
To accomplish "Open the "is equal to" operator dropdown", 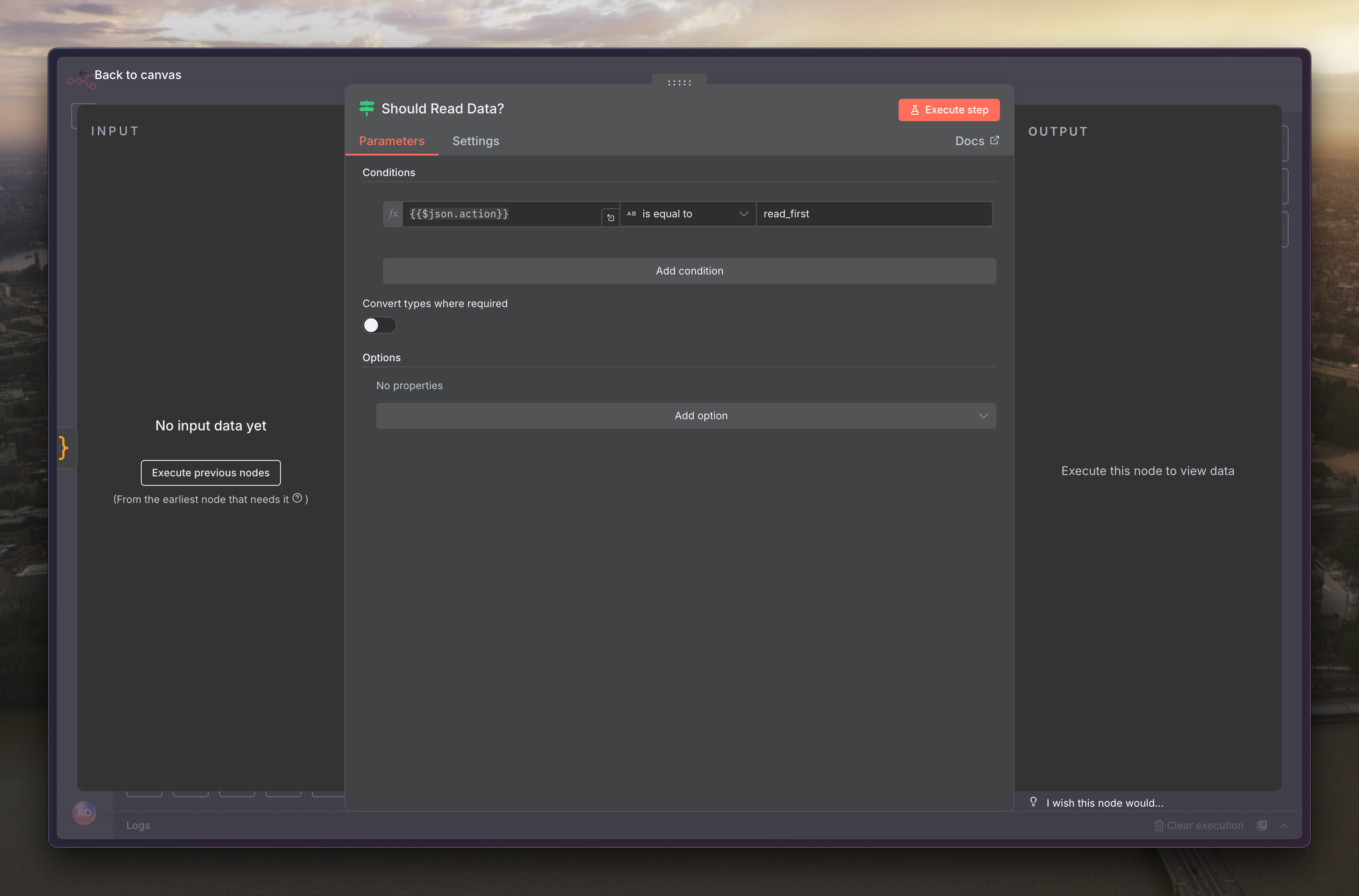I will [x=688, y=214].
